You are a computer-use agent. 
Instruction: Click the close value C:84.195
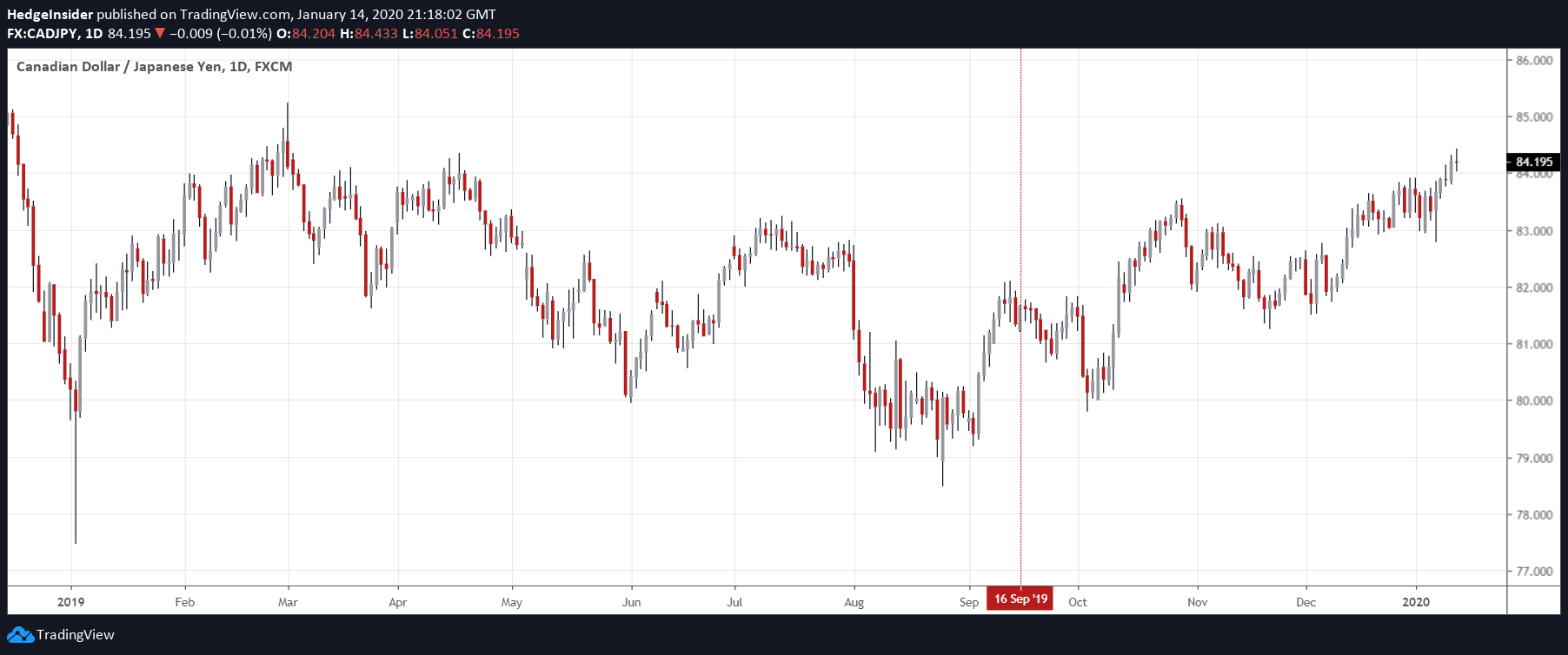pyautogui.click(x=491, y=34)
